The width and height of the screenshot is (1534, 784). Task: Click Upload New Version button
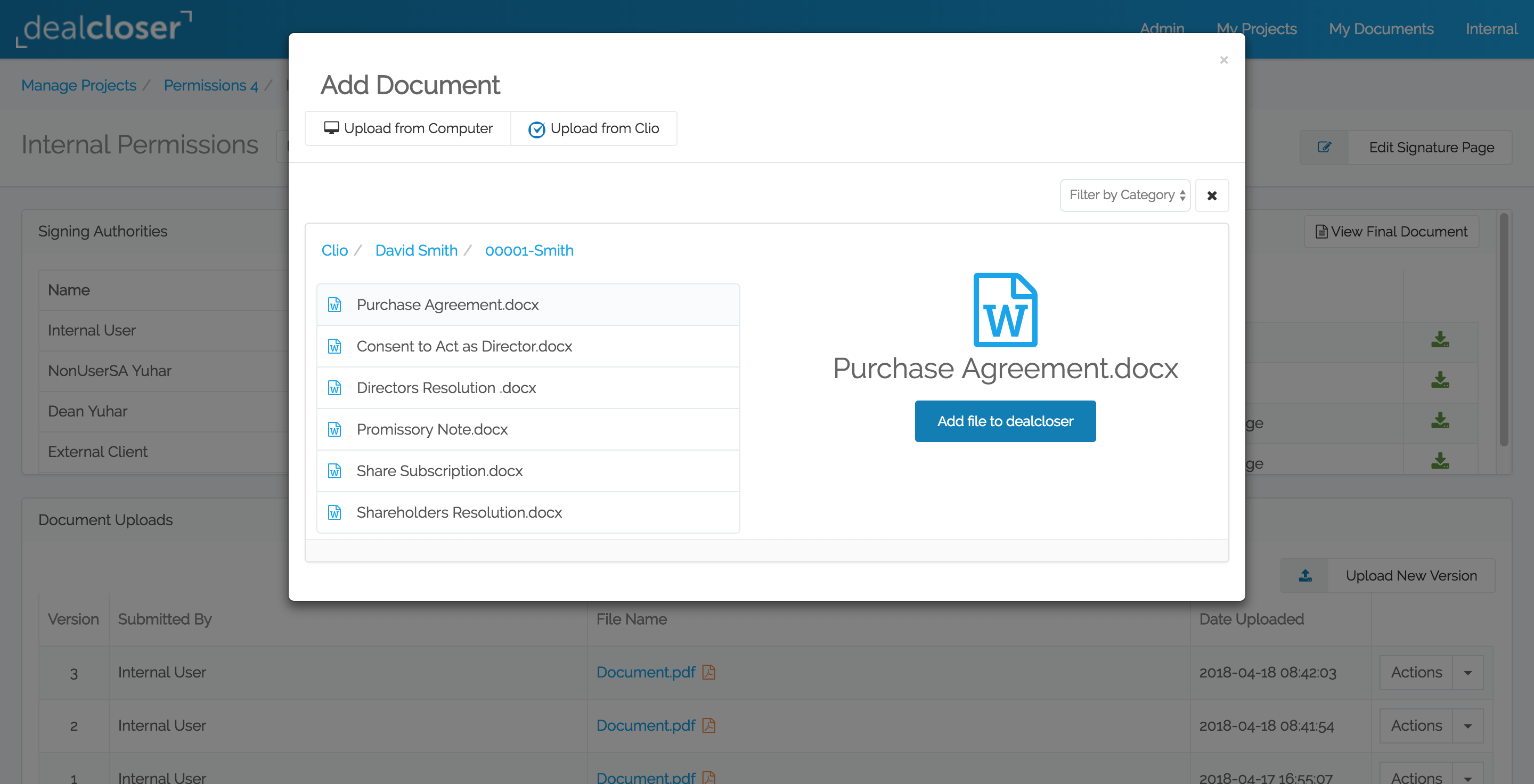1411,576
